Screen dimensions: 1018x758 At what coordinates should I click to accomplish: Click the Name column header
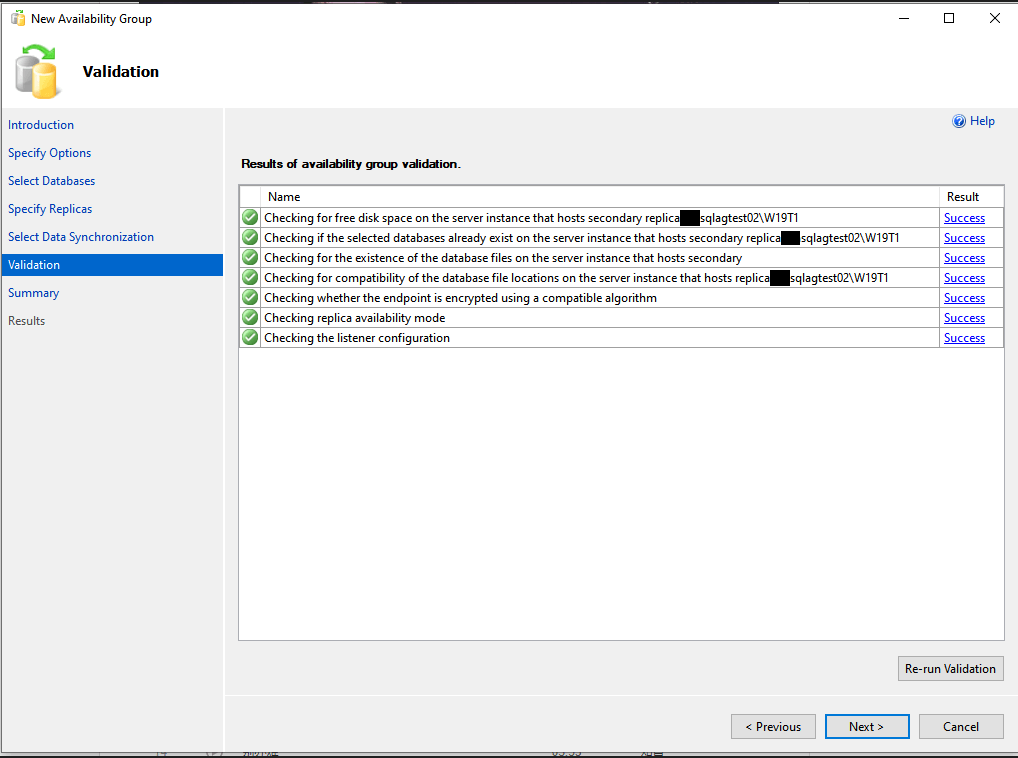click(x=285, y=197)
